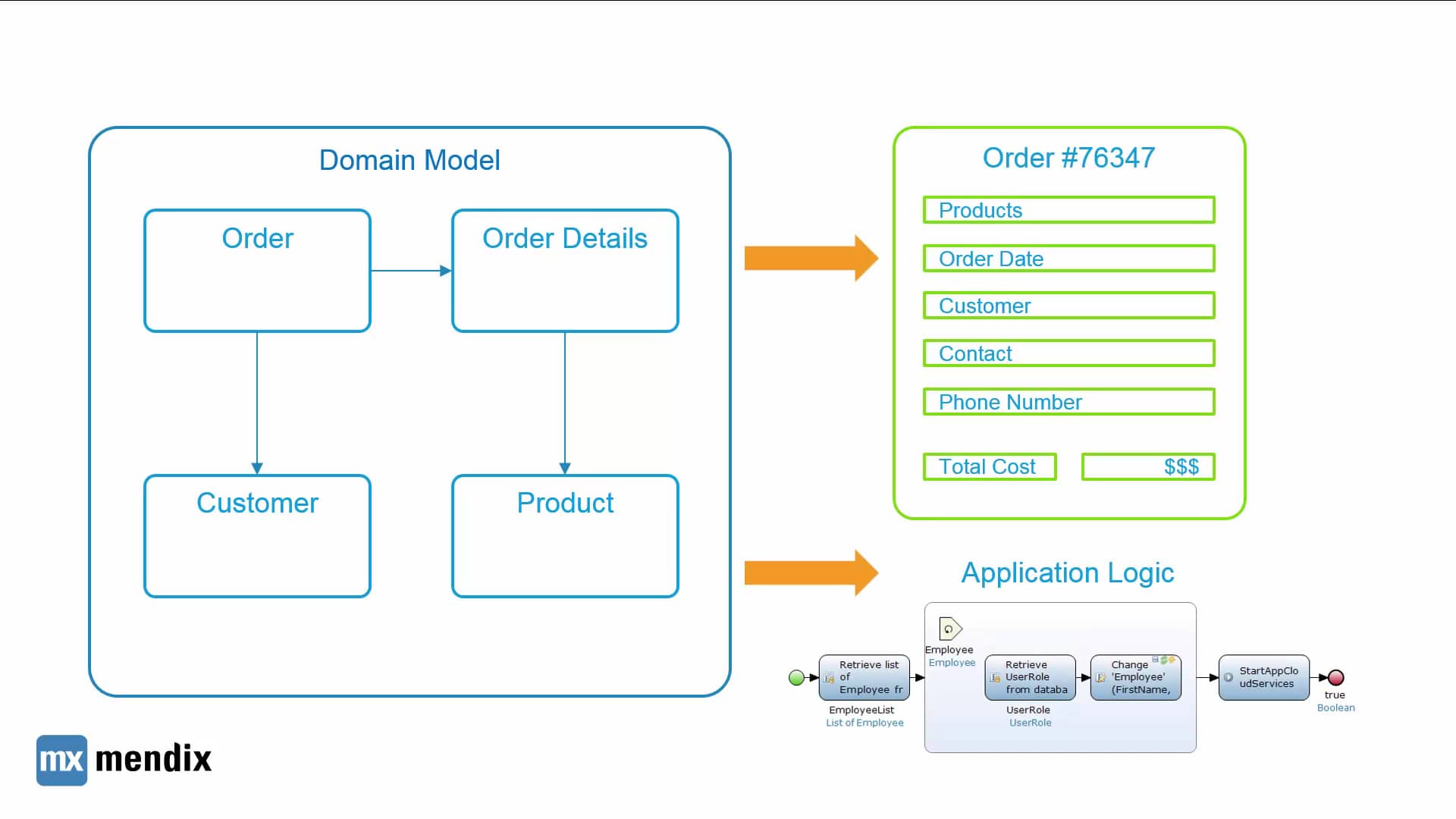1456x819 pixels.
Task: Select the red end event returning true
Action: pos(1335,677)
